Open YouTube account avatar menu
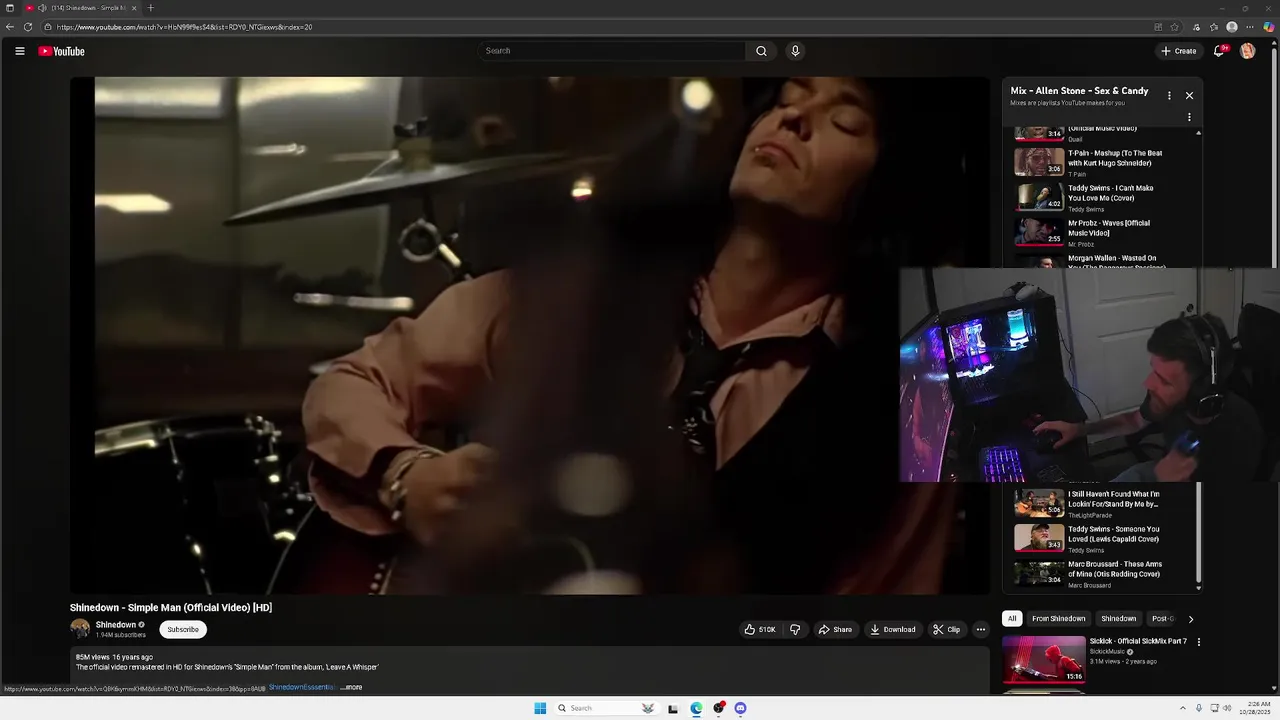1280x720 pixels. pos(1248,51)
